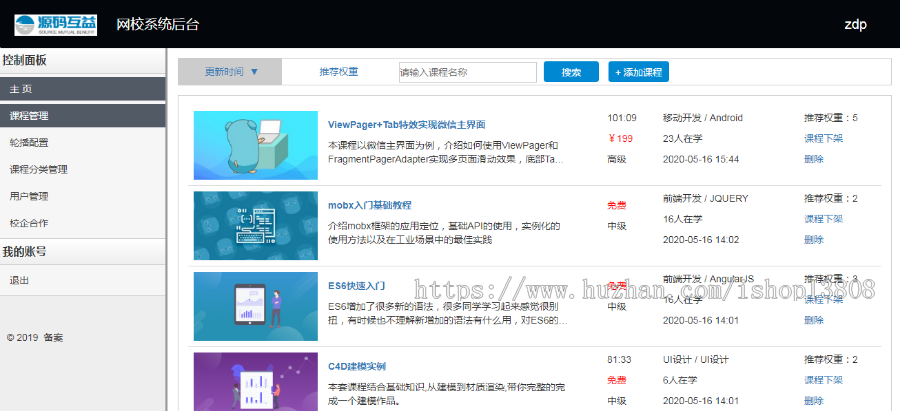Image resolution: width=900 pixels, height=411 pixels.
Task: Click the 我的账号 sidebar heading
Action: coord(24,251)
